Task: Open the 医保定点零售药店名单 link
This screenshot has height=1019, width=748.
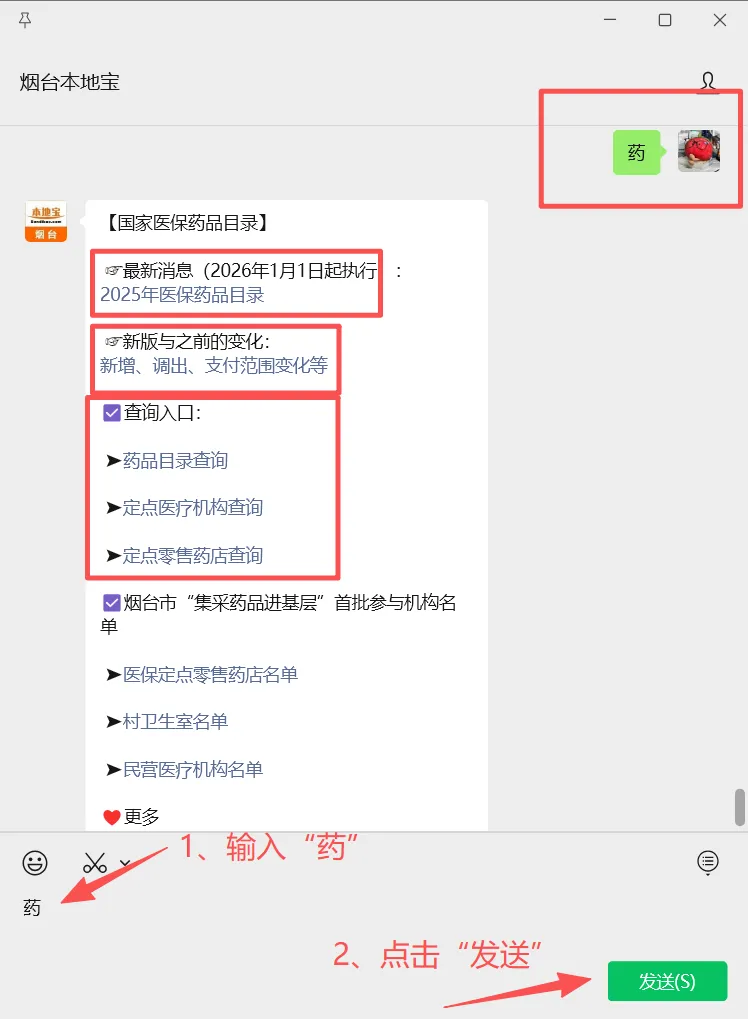Action: [x=210, y=675]
